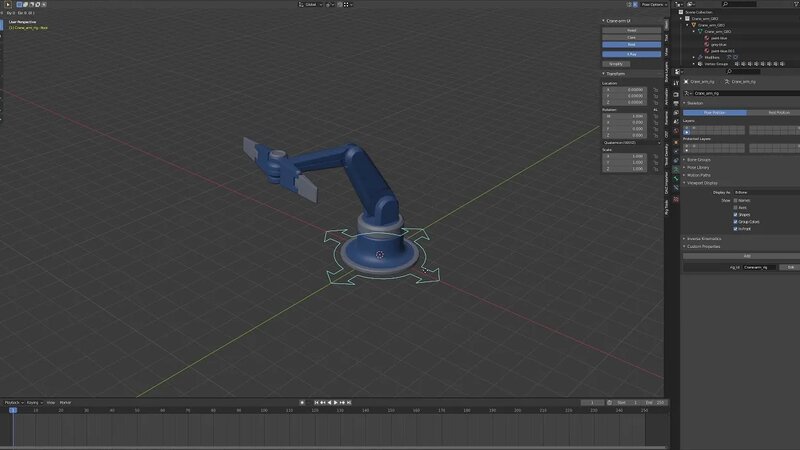Open the Tool tab in Properties editor
Viewport: 800px width, 450px height.
pos(676,83)
